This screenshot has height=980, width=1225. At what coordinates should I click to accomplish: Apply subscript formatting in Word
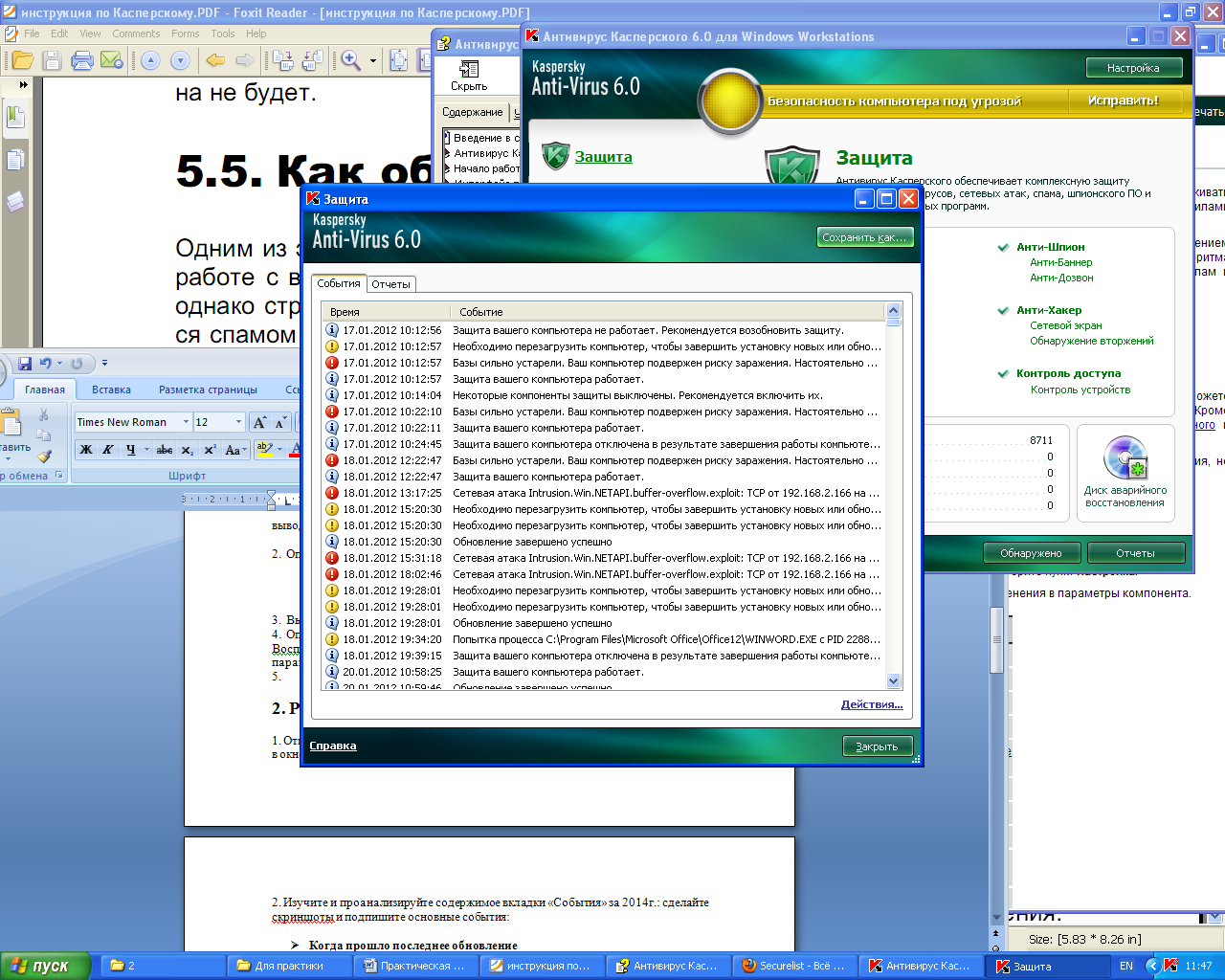pyautogui.click(x=188, y=450)
